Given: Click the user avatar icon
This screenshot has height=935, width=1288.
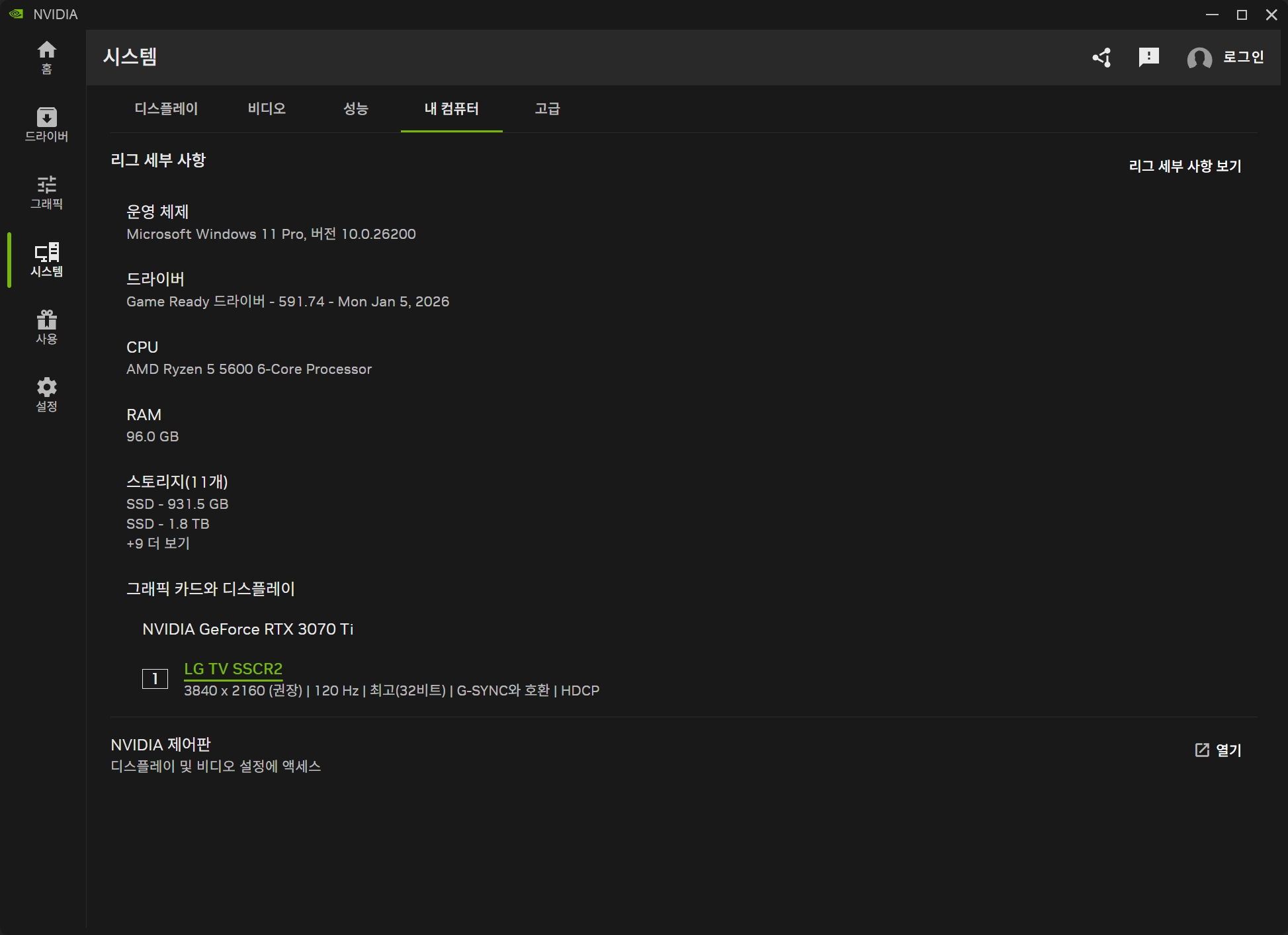Looking at the screenshot, I should tap(1199, 58).
